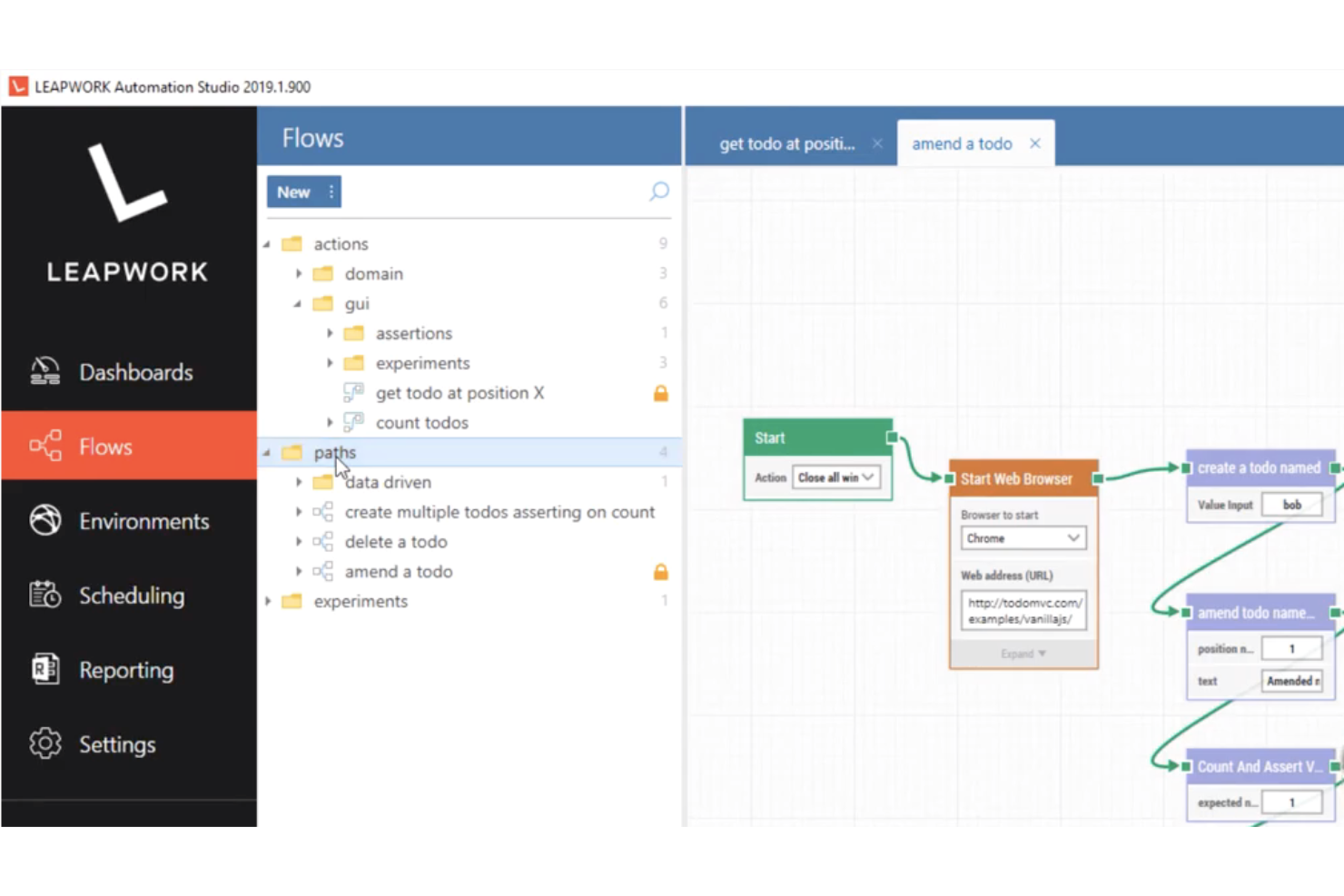Click the flow icon of delete a todo

click(322, 542)
